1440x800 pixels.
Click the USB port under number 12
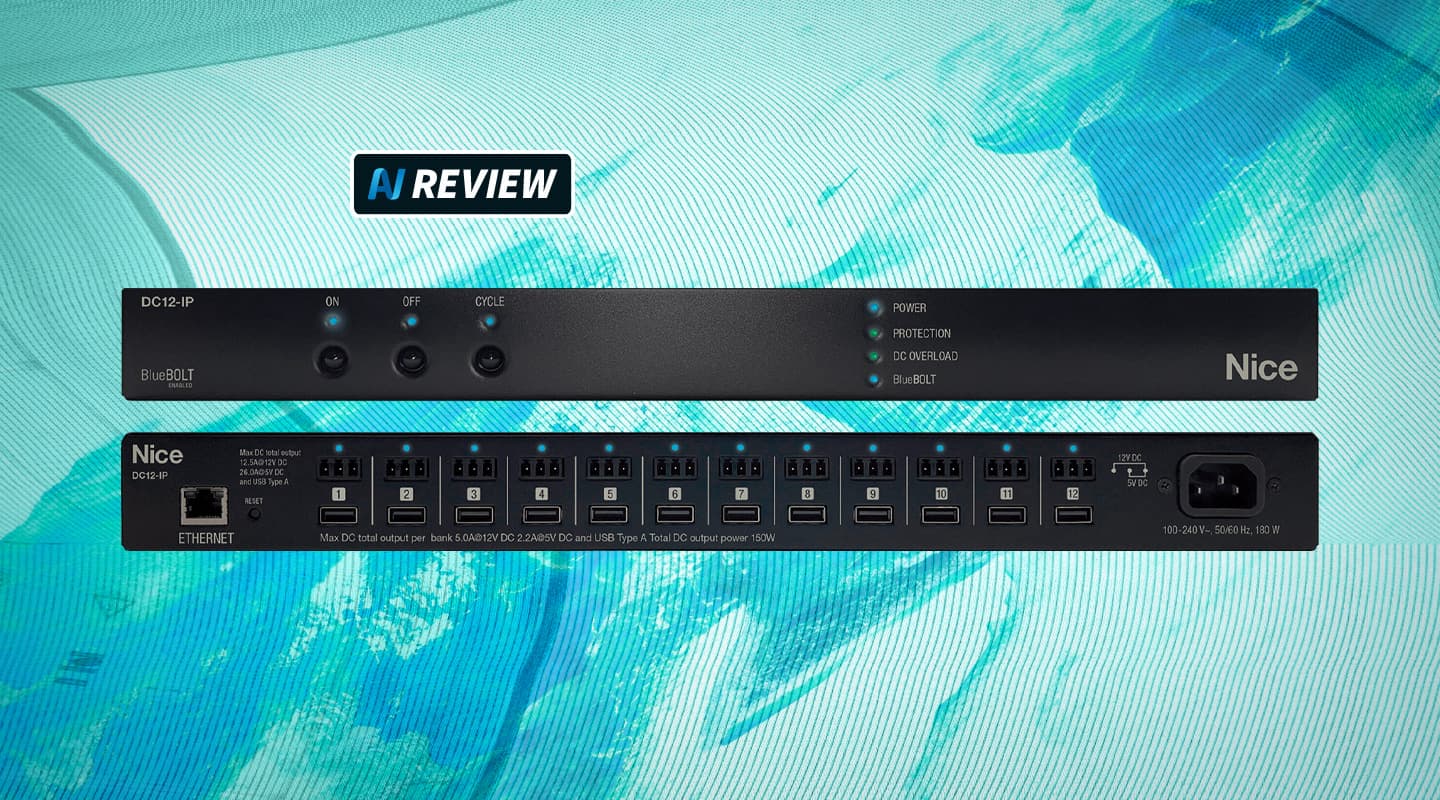click(x=1073, y=515)
